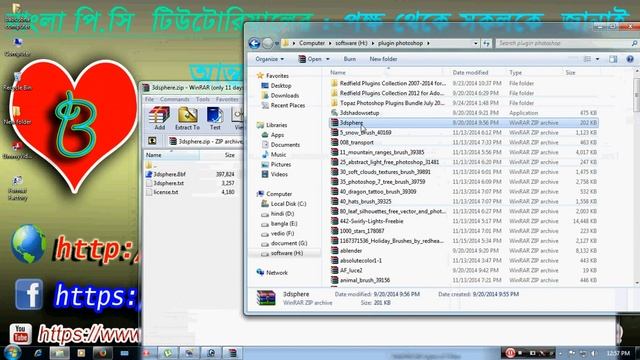Open the Windows Start button
The width and height of the screenshot is (640, 360).
(x=12, y=353)
